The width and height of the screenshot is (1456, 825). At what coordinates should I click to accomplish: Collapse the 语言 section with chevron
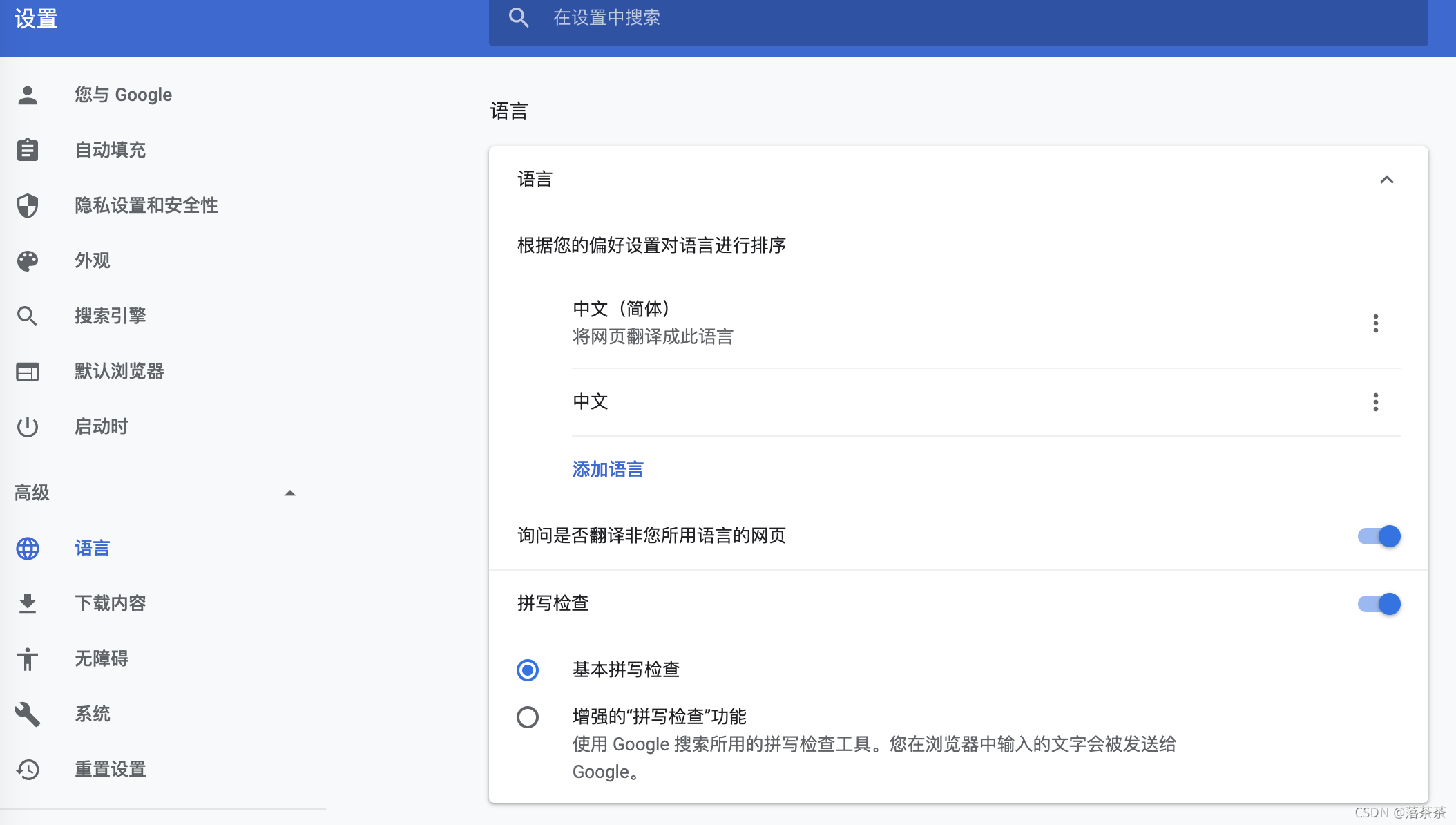coord(1386,180)
